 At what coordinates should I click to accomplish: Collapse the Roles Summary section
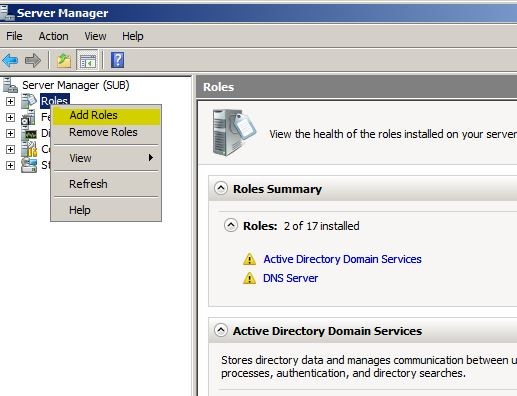221,188
